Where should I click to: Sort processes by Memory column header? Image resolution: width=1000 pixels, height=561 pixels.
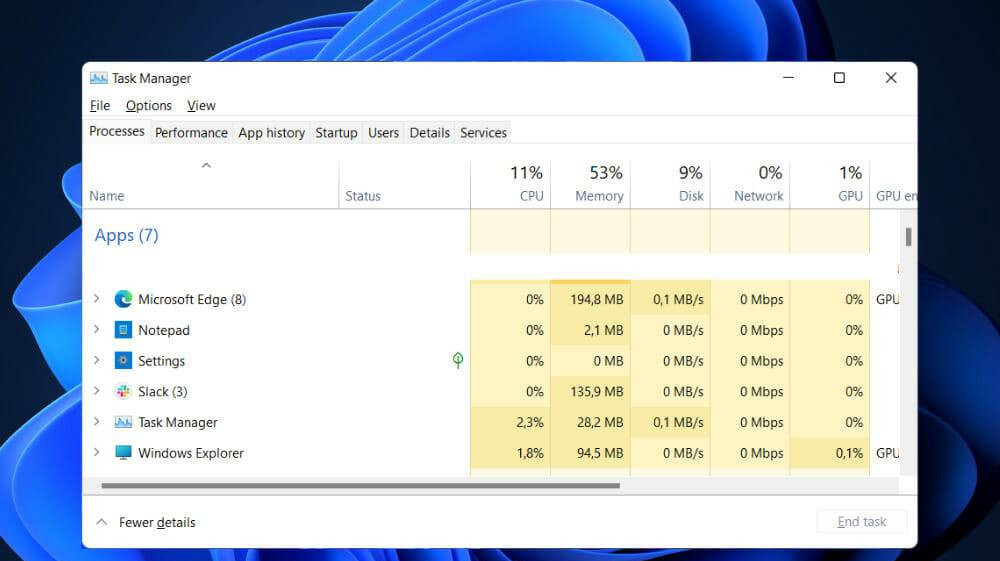pos(591,184)
